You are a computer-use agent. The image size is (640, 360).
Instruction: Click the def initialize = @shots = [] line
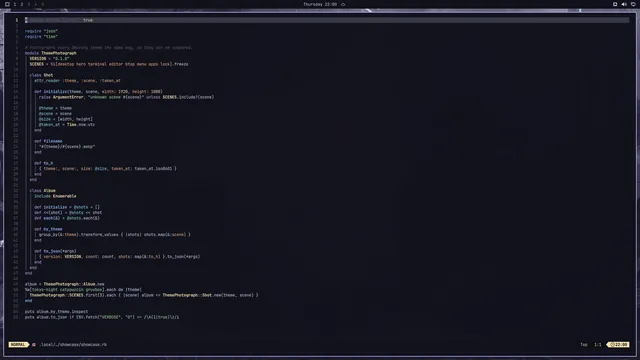[67, 207]
